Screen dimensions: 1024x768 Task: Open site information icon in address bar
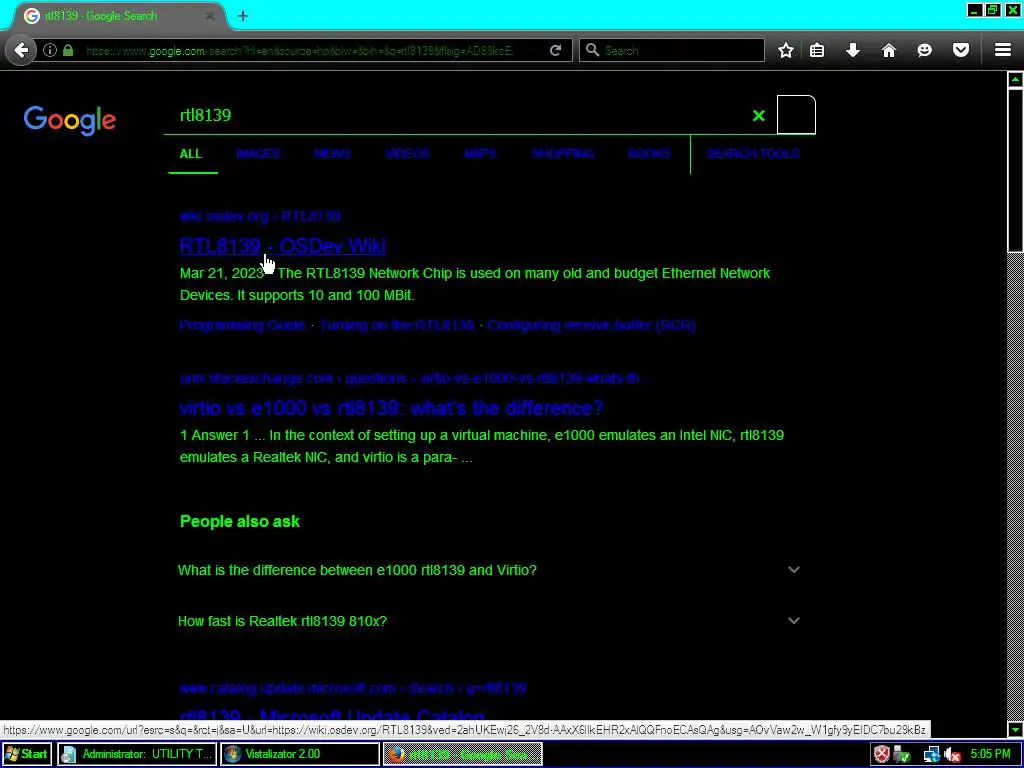pos(50,50)
